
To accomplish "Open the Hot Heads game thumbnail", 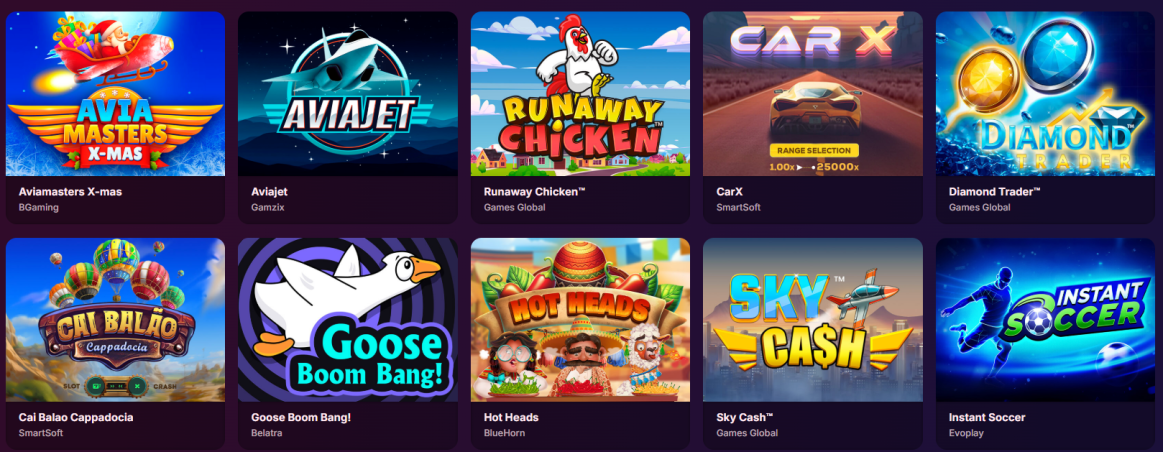I will point(580,320).
